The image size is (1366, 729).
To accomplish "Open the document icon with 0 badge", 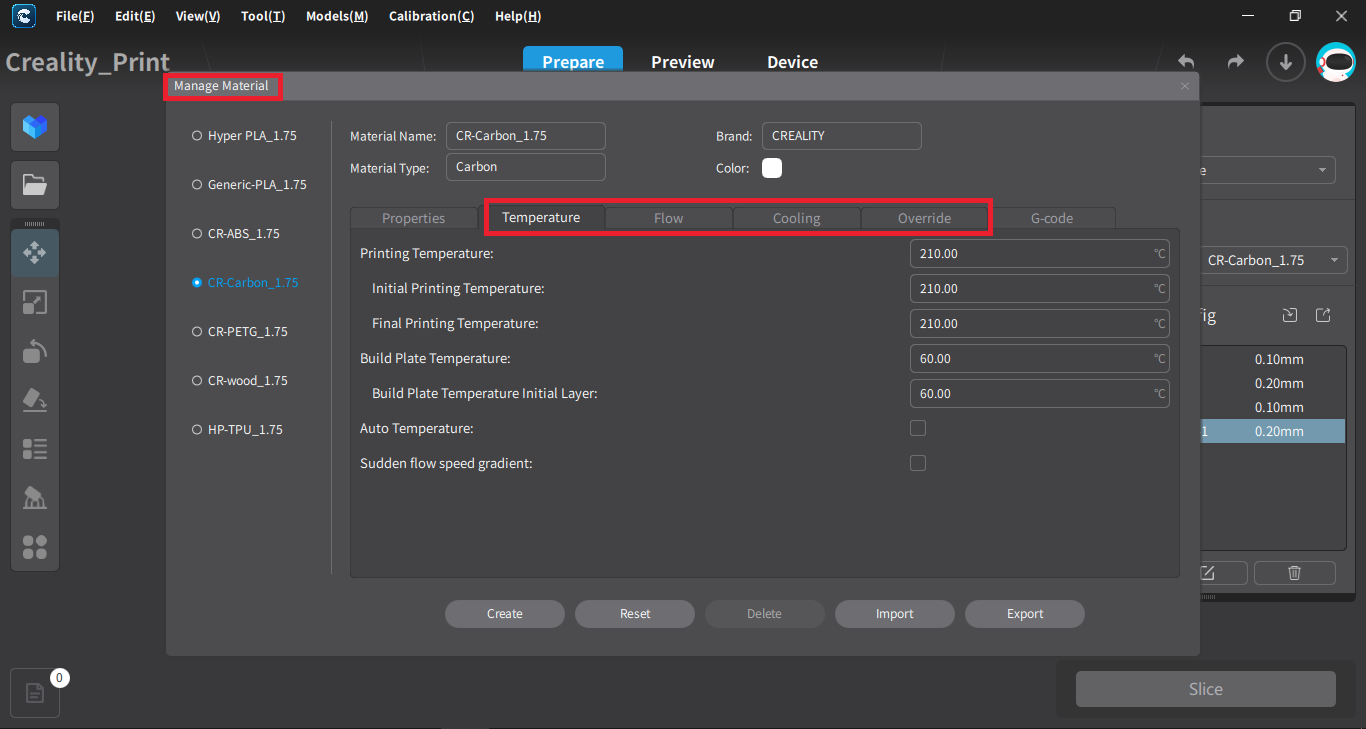I will [35, 693].
